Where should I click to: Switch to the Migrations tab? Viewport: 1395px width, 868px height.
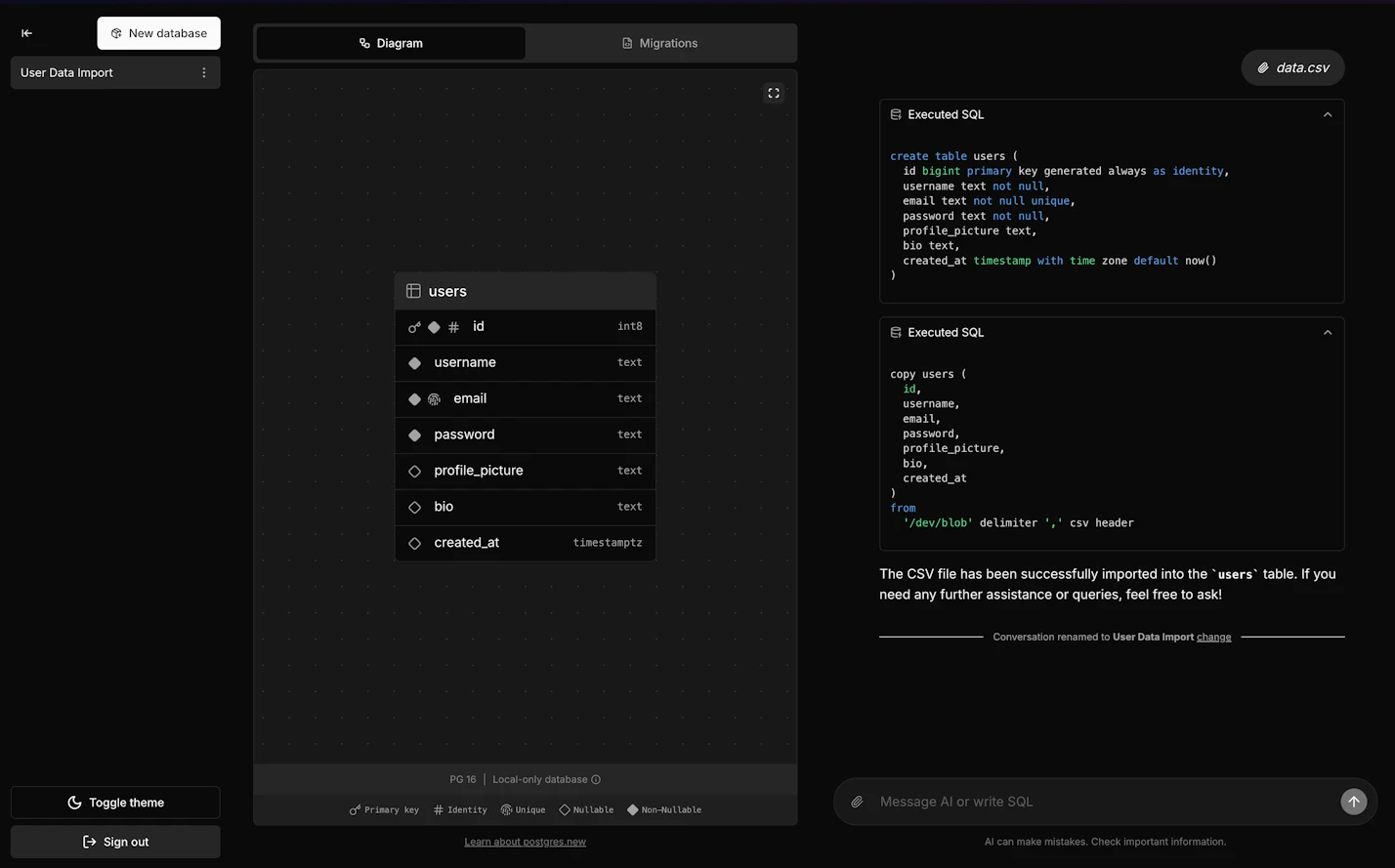[x=660, y=43]
